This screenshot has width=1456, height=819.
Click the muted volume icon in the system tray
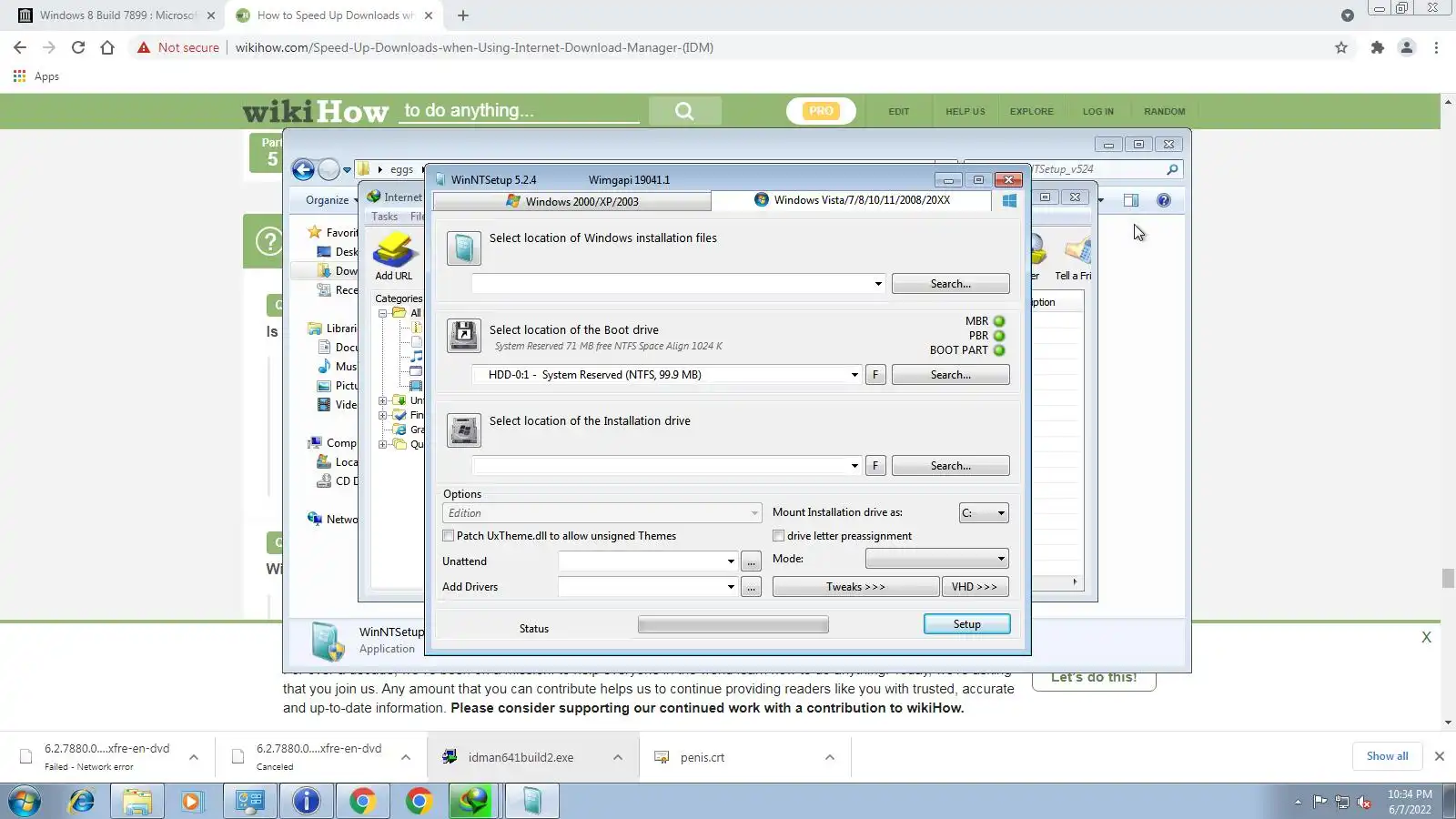pos(1364,802)
